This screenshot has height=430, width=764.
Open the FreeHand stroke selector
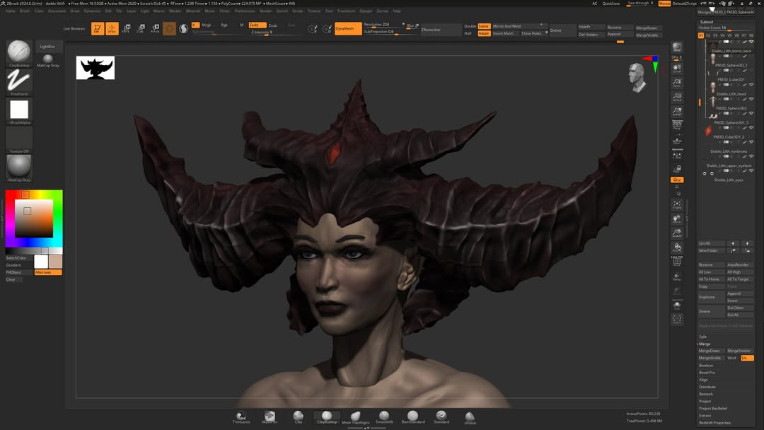(19, 82)
